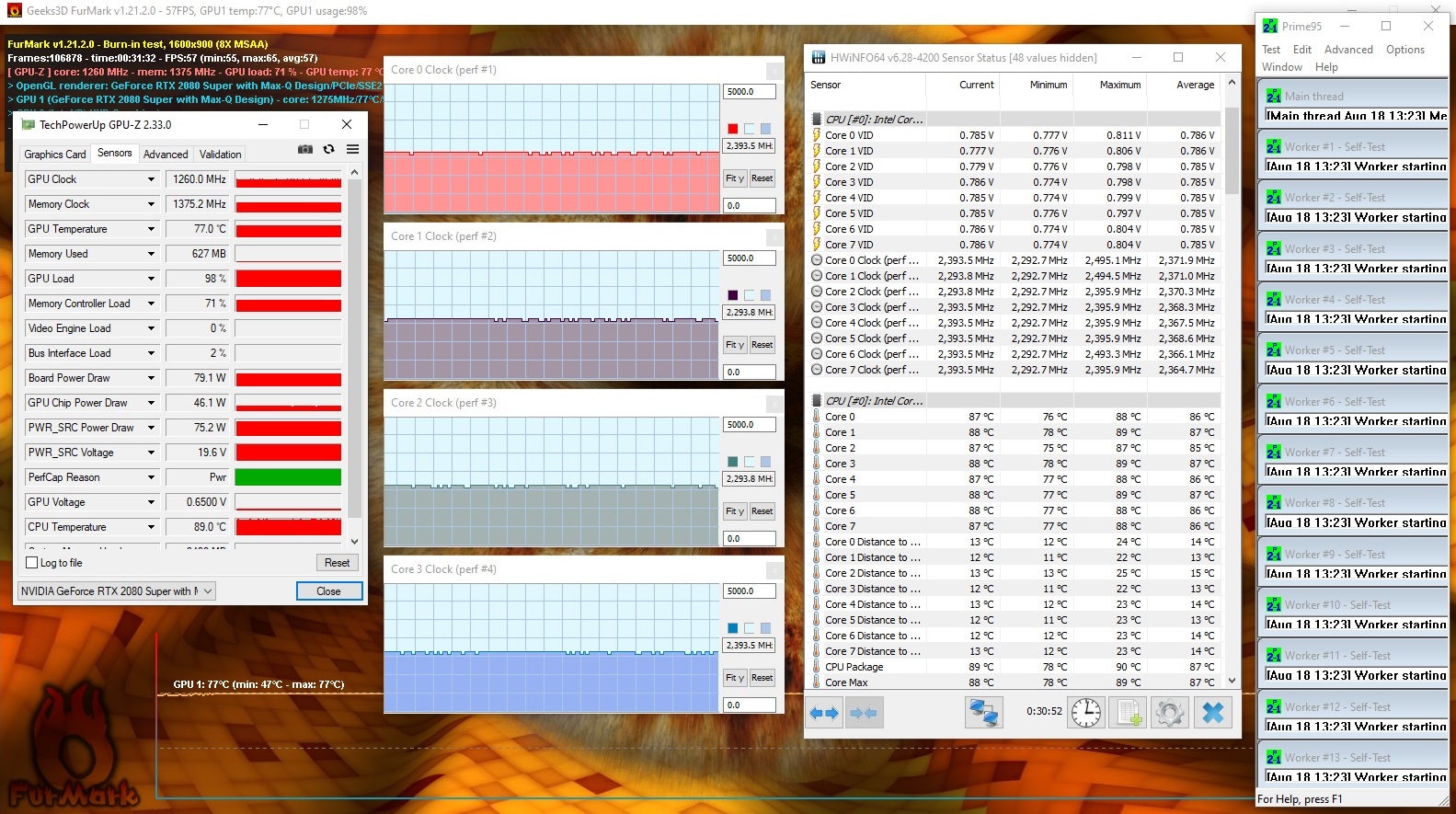
Task: Click the 0.0 minimum field of Core 3 graph
Action: point(750,705)
